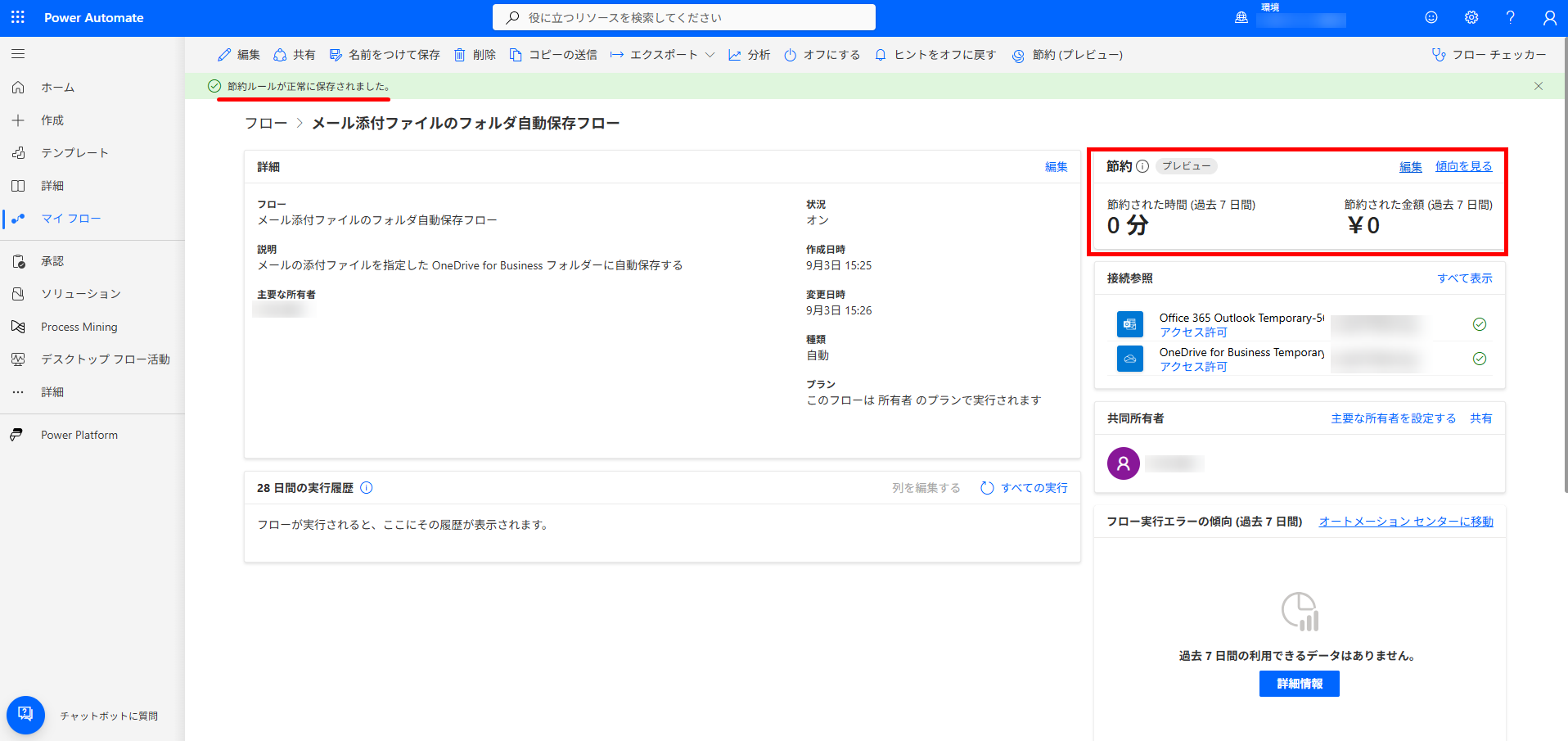Screen dimensions: 1568x741
Task: Open 節約 (プレビュー) toolbar item
Action: point(1068,55)
